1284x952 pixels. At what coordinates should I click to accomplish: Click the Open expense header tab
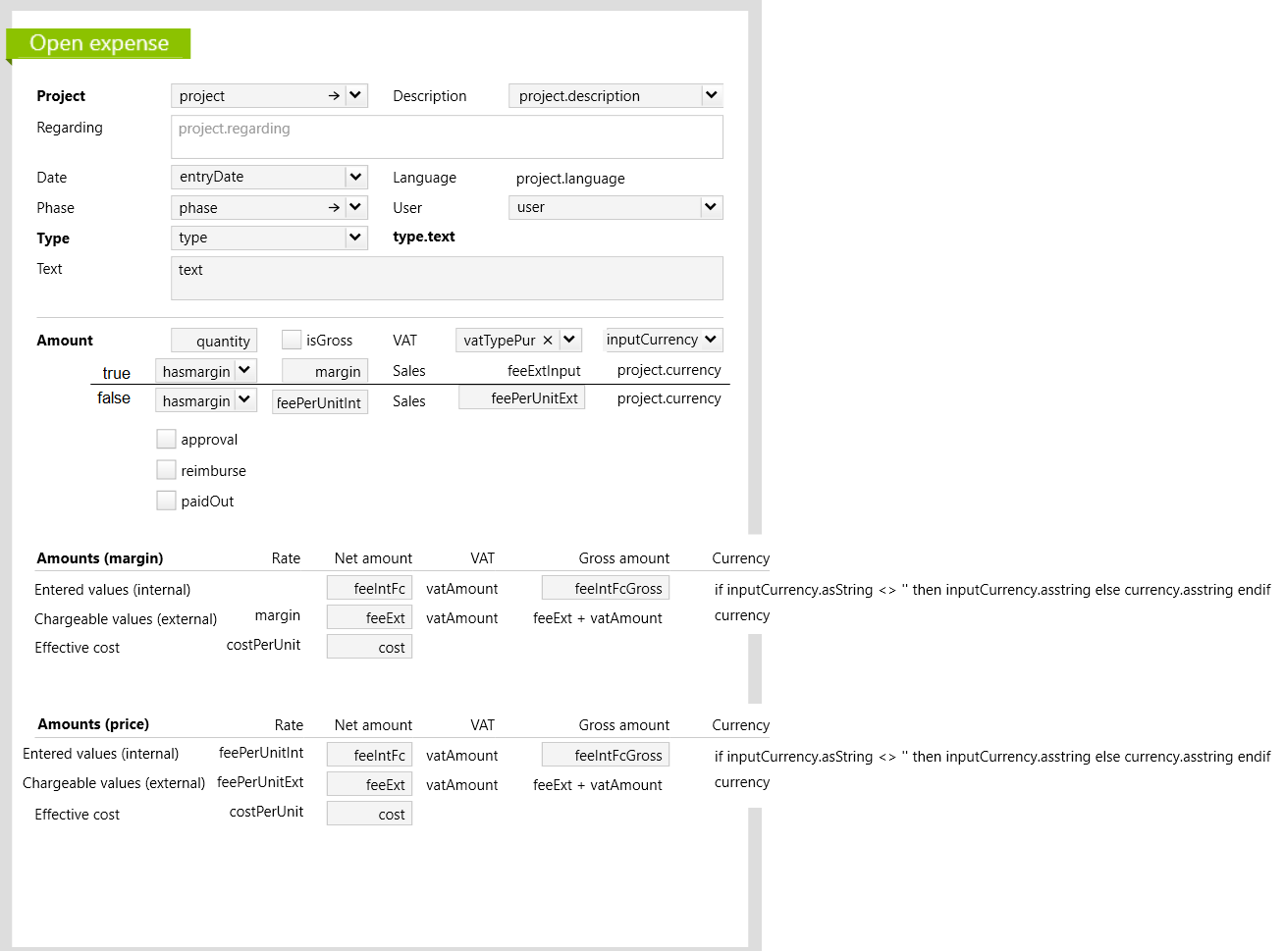(x=99, y=44)
